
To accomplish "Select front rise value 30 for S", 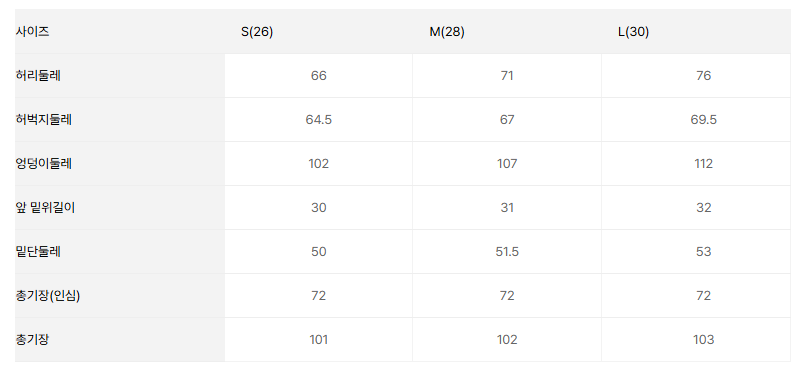I will (x=319, y=207).
